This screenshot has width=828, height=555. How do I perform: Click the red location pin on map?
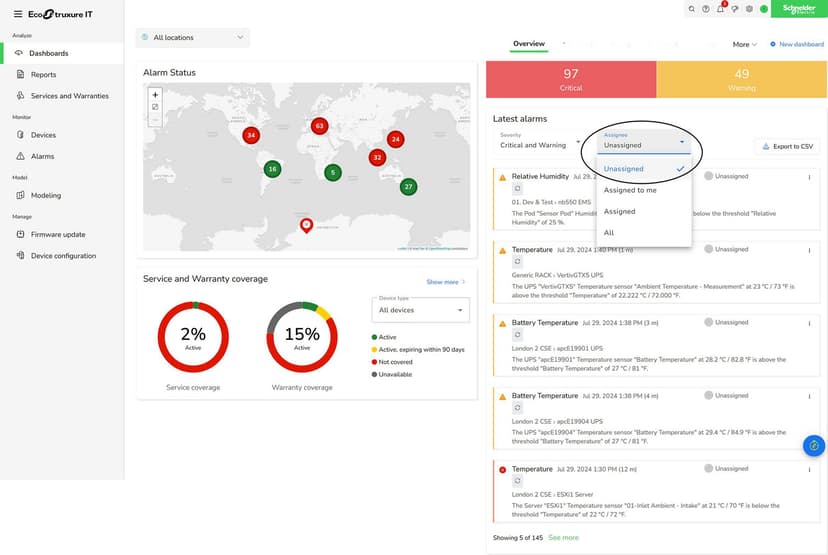click(x=306, y=225)
